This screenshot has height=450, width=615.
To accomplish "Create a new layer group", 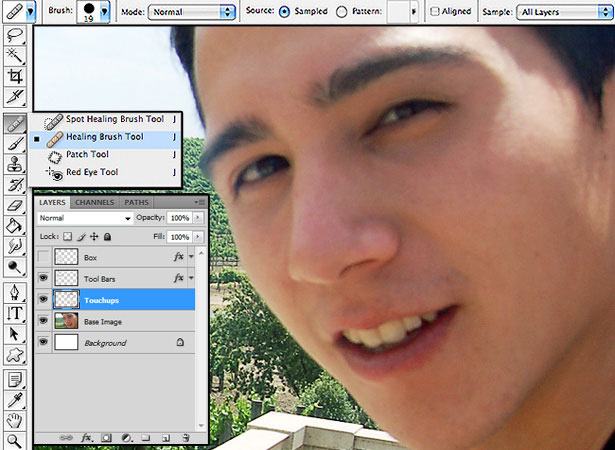I will tap(146, 437).
